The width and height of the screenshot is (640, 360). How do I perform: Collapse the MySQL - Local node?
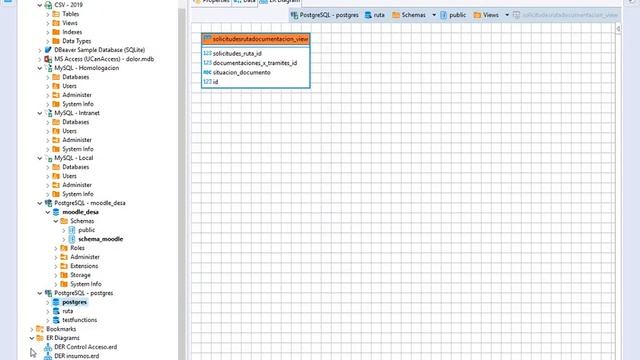coord(40,158)
